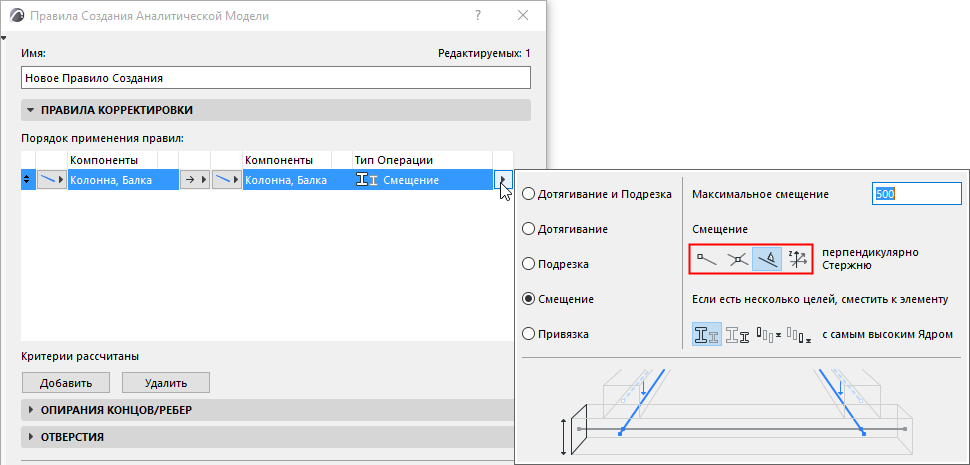Choose the second I-beam target option icon
Viewport: 970px width, 465px height.
point(737,335)
